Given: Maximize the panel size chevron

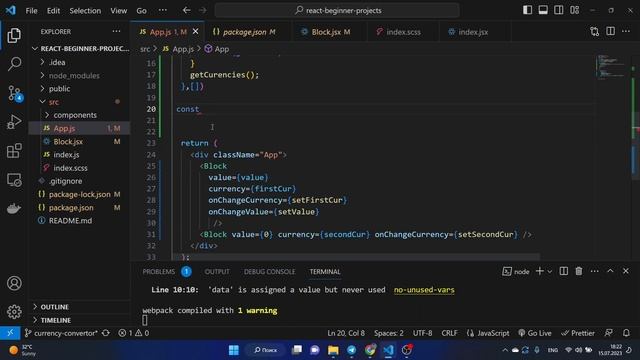Looking at the screenshot, I should click(x=610, y=271).
